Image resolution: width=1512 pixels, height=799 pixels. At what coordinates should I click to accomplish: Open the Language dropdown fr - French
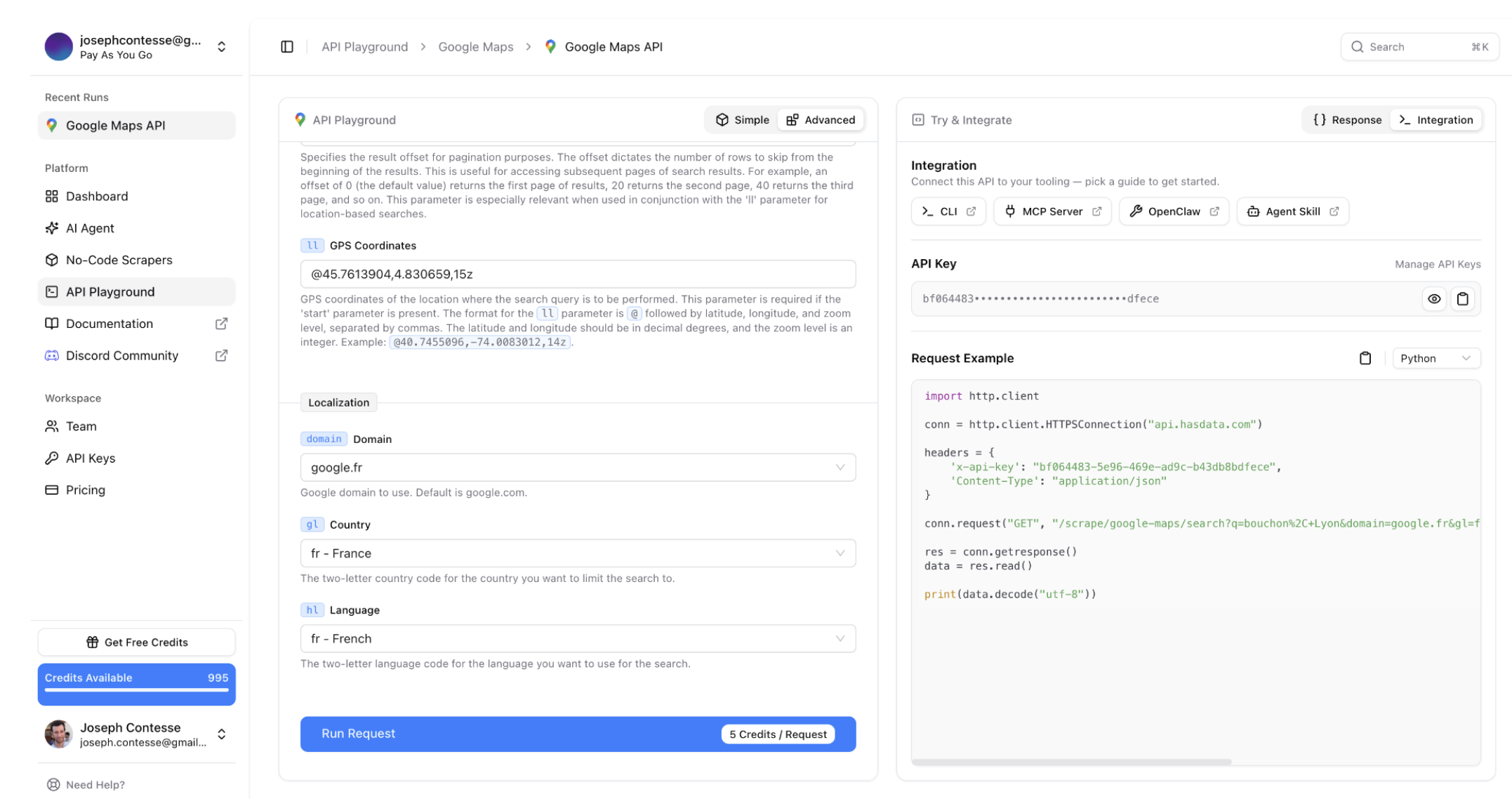pyautogui.click(x=578, y=639)
